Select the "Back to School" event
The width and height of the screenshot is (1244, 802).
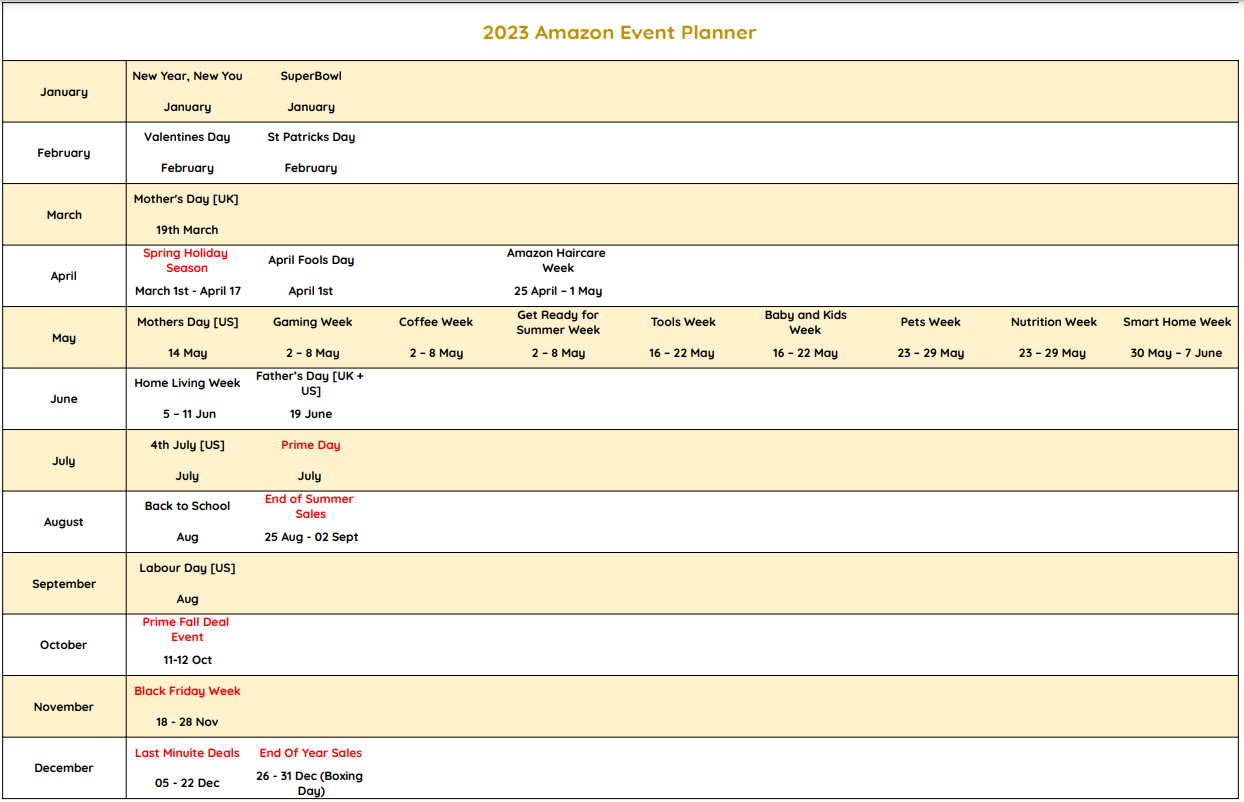point(187,506)
